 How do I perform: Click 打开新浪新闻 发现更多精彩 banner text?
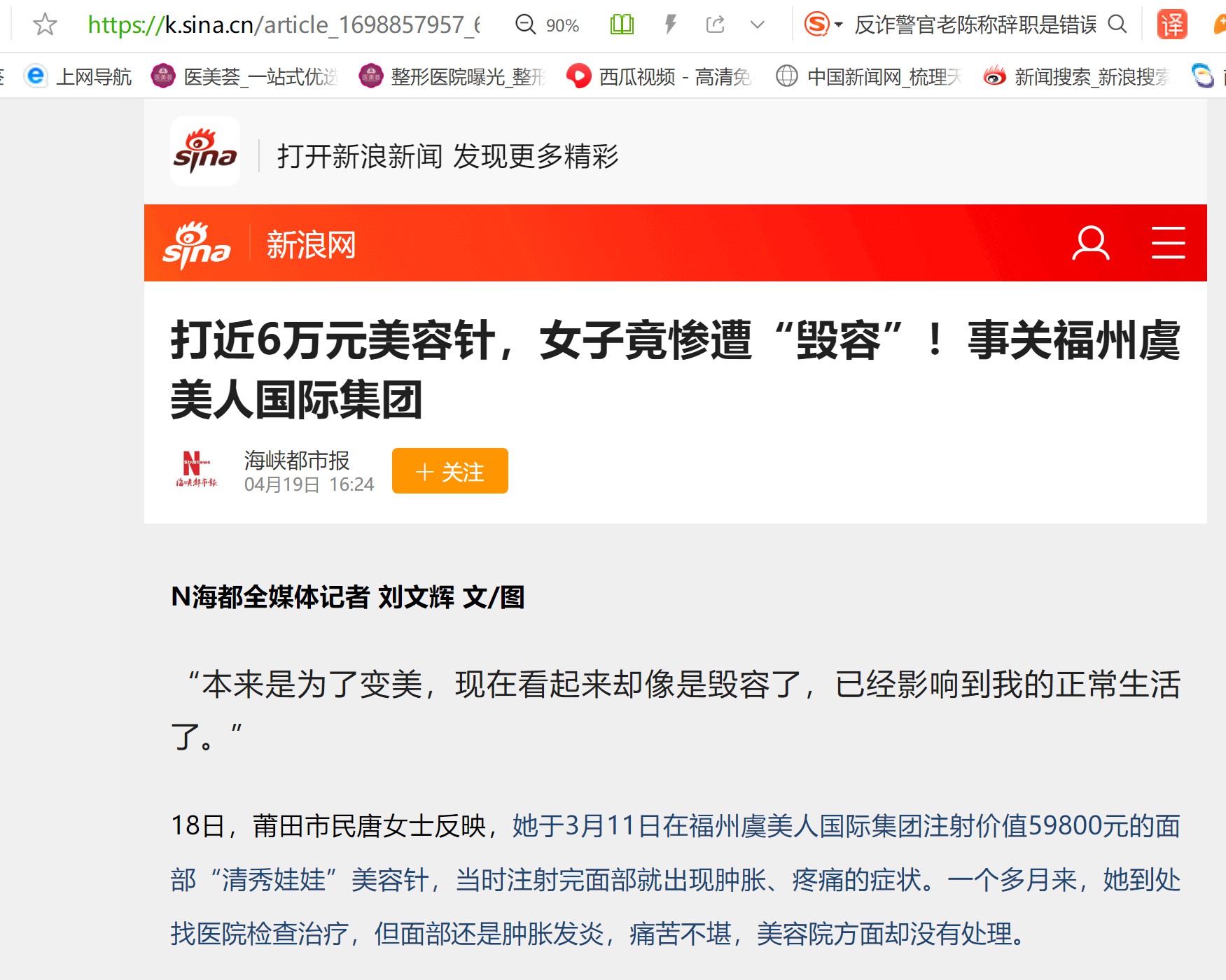pyautogui.click(x=448, y=156)
